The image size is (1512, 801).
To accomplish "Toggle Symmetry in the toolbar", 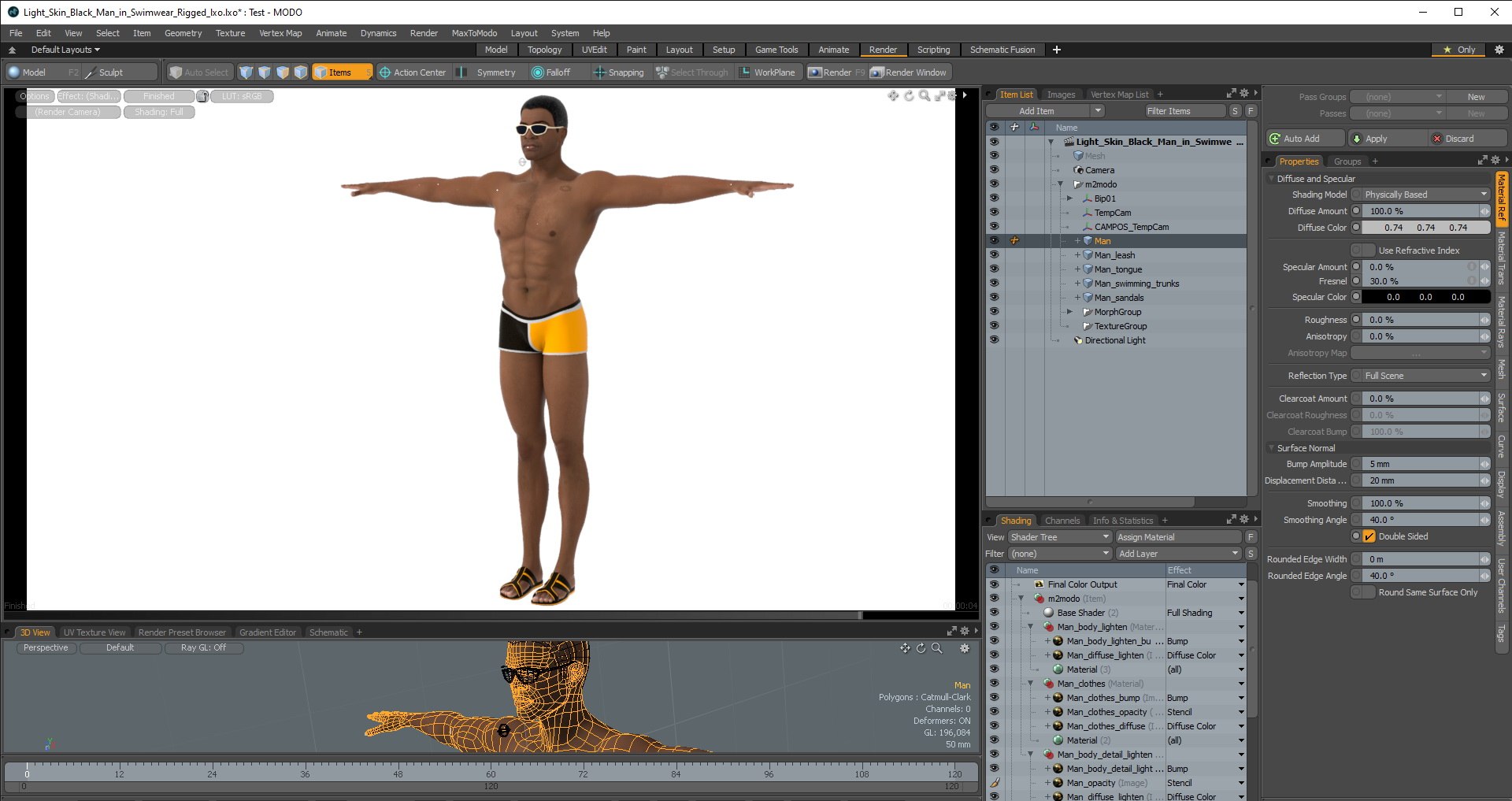I will point(488,72).
